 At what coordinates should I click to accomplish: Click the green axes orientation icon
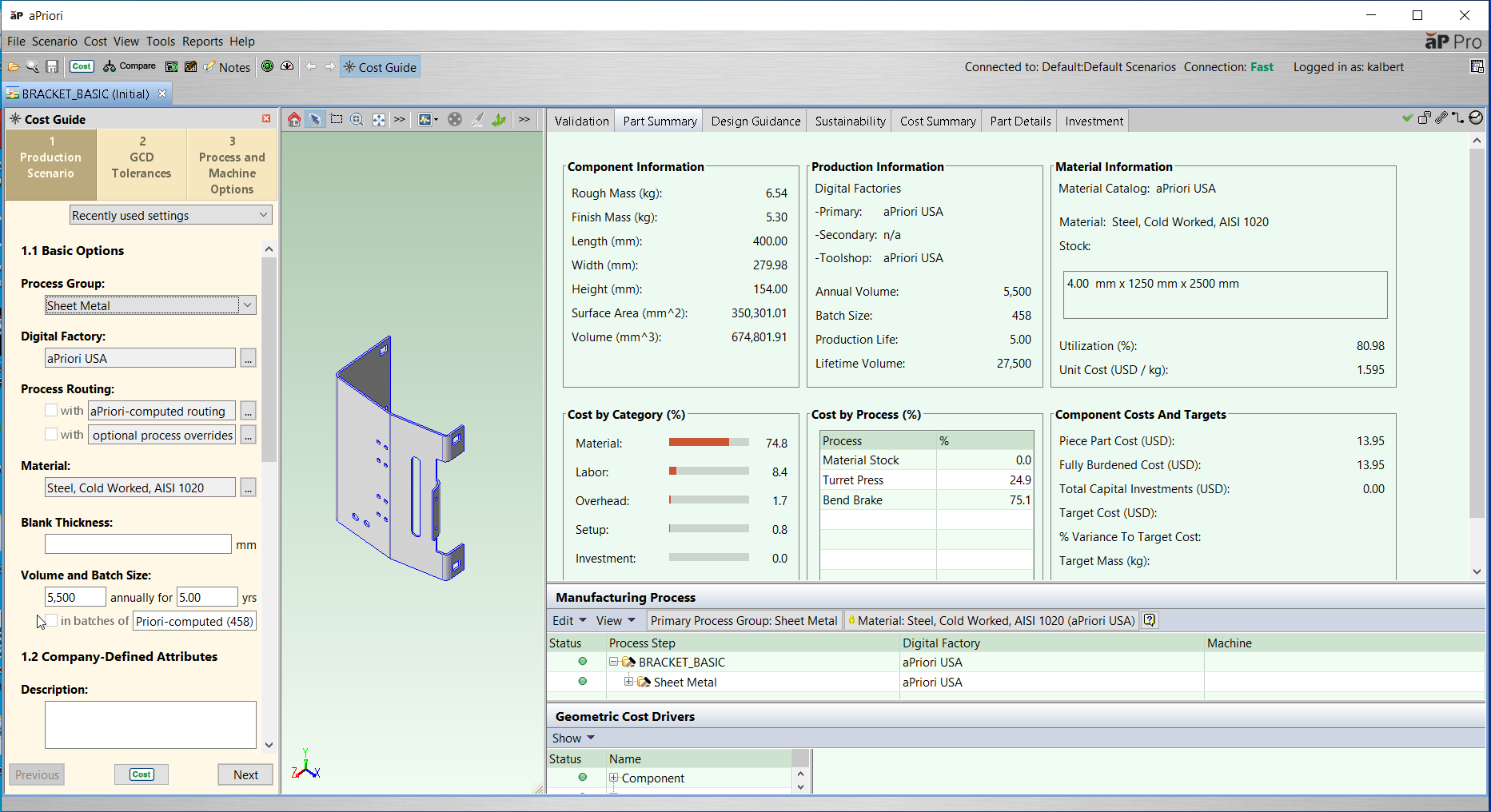tap(499, 119)
